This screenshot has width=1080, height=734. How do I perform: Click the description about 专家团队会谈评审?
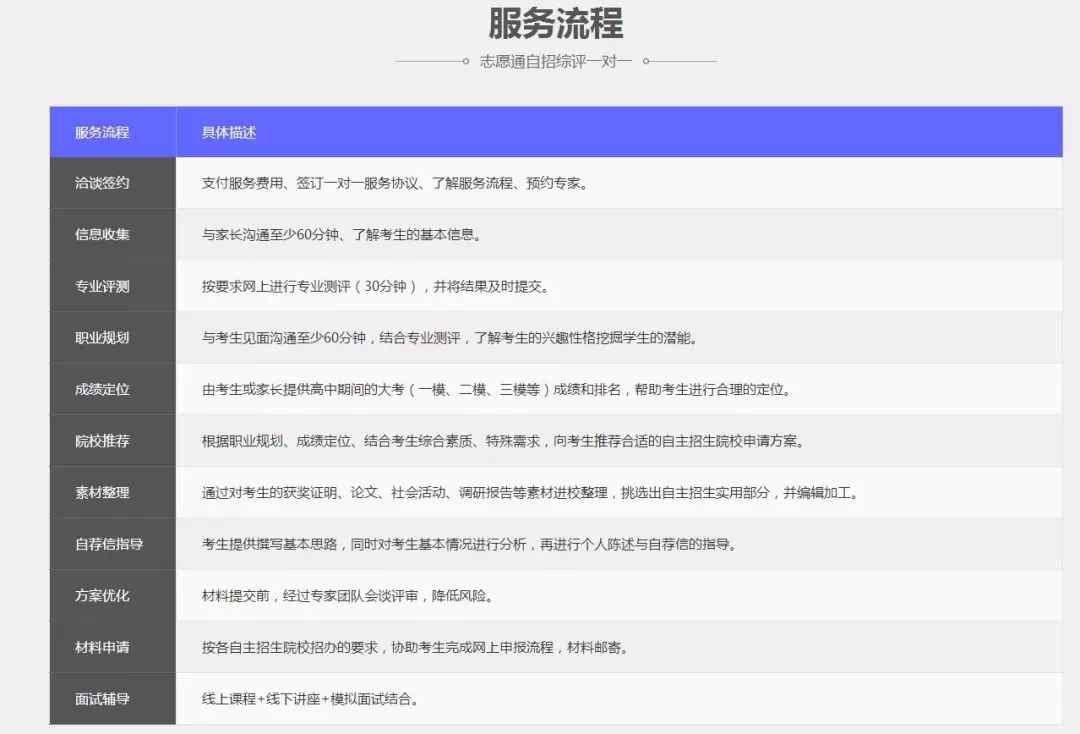click(x=347, y=595)
